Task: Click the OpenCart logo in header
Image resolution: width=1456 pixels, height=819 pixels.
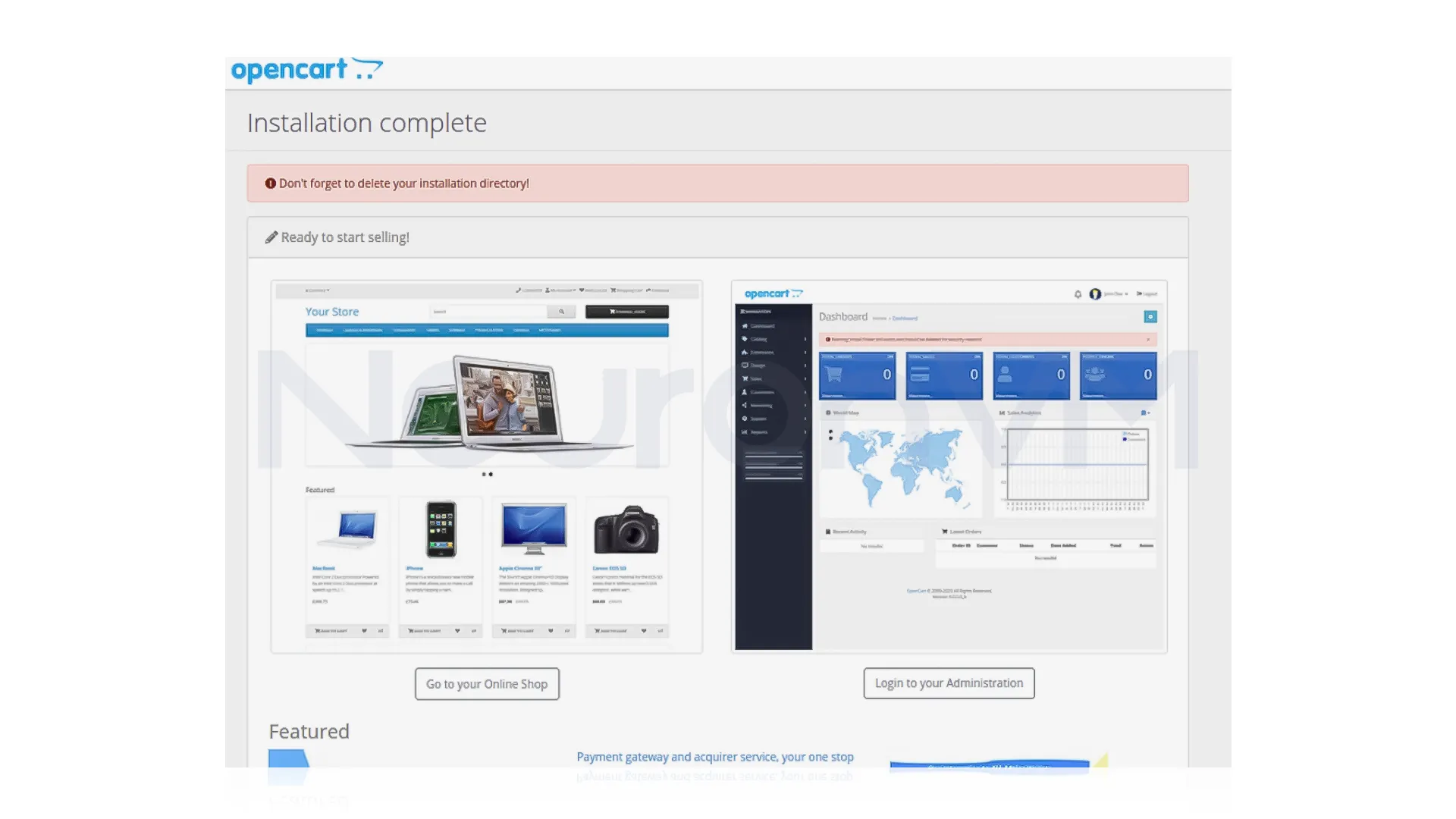Action: click(x=306, y=70)
